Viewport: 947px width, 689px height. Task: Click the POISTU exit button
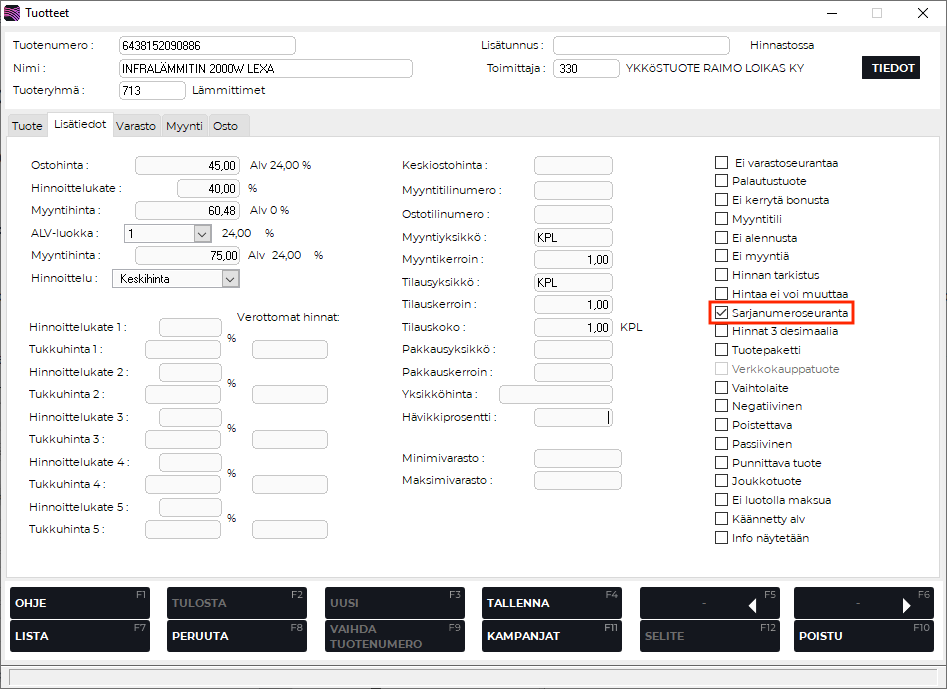863,636
